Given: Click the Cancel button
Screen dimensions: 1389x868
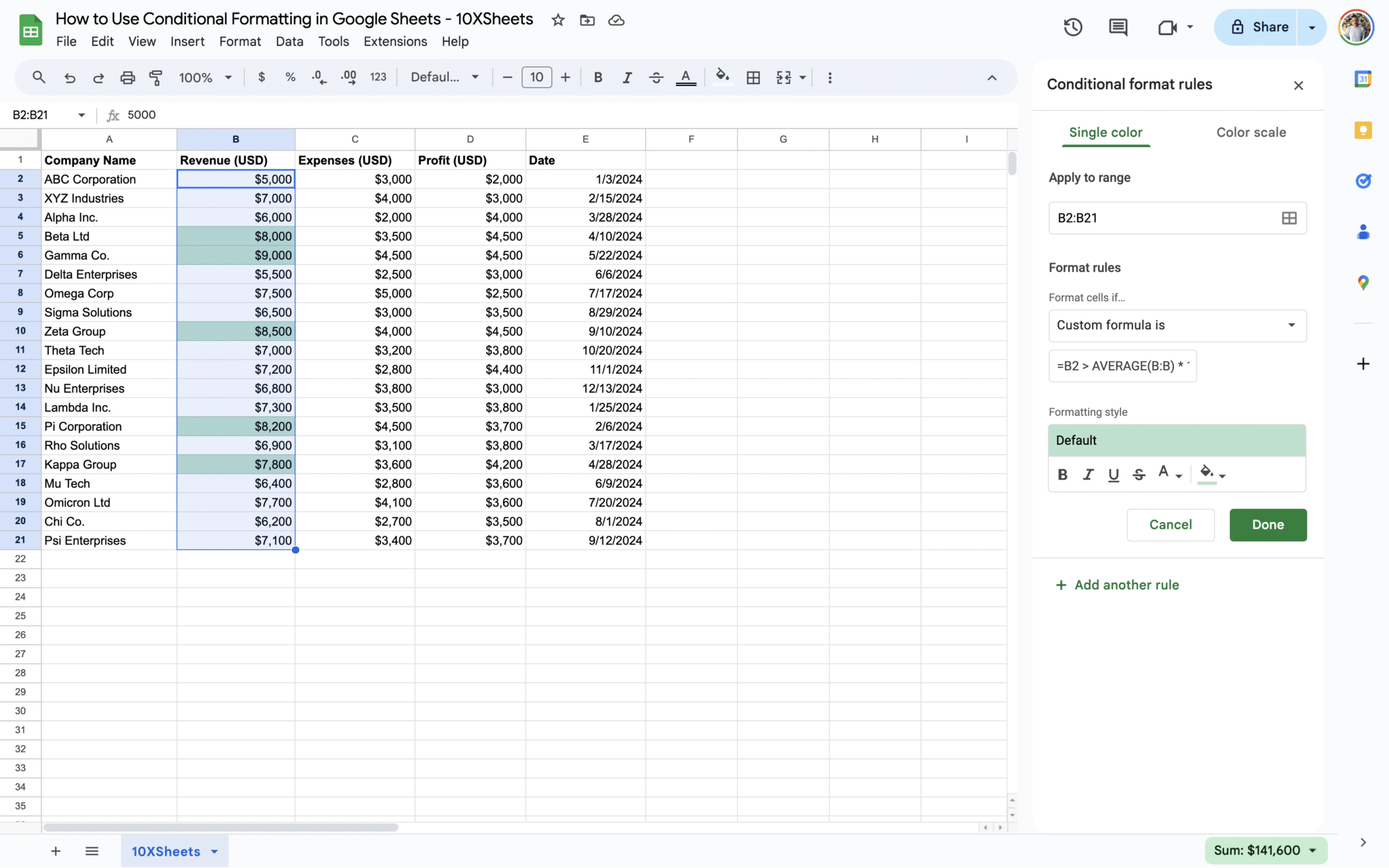Looking at the screenshot, I should (x=1170, y=524).
